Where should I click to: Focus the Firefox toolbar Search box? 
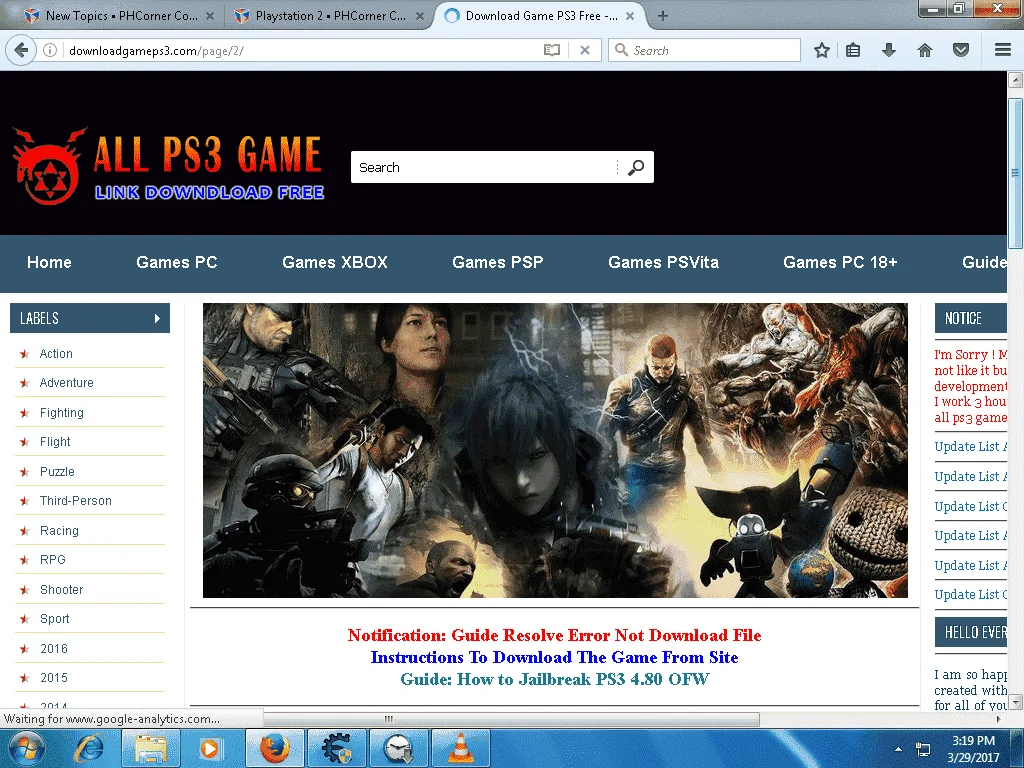click(x=704, y=50)
